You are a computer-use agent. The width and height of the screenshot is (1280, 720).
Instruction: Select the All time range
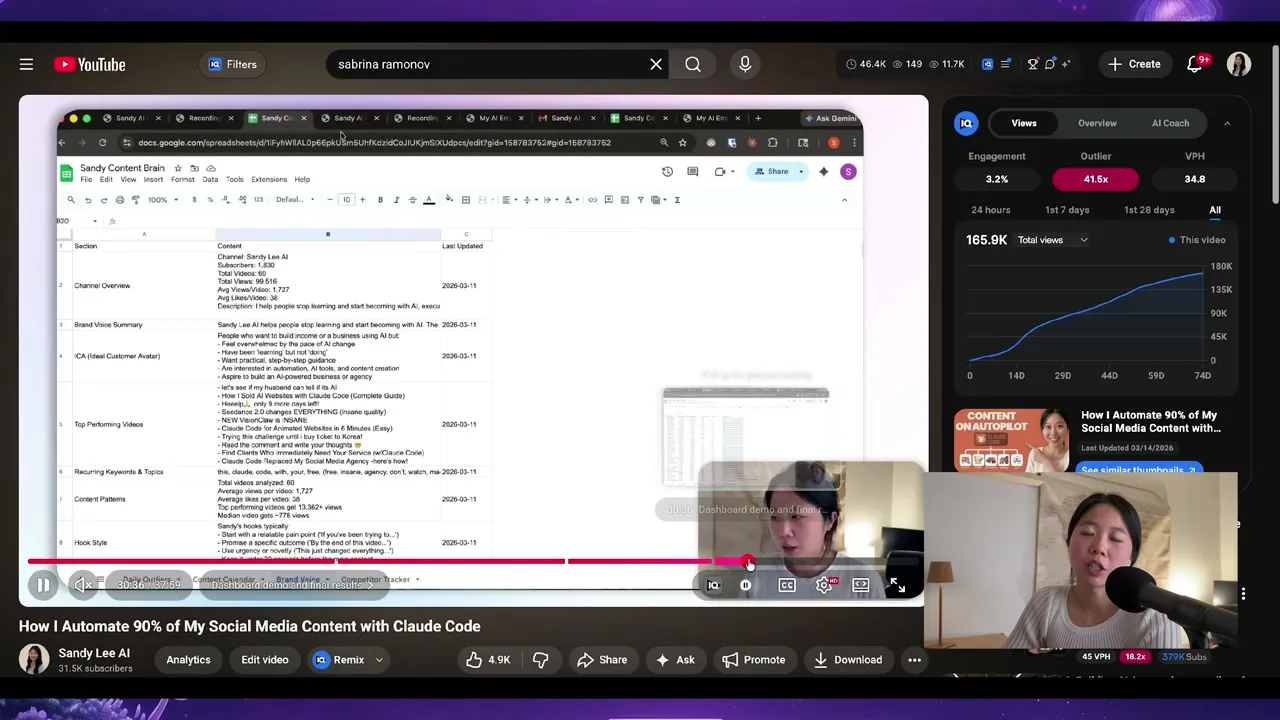tap(1215, 210)
